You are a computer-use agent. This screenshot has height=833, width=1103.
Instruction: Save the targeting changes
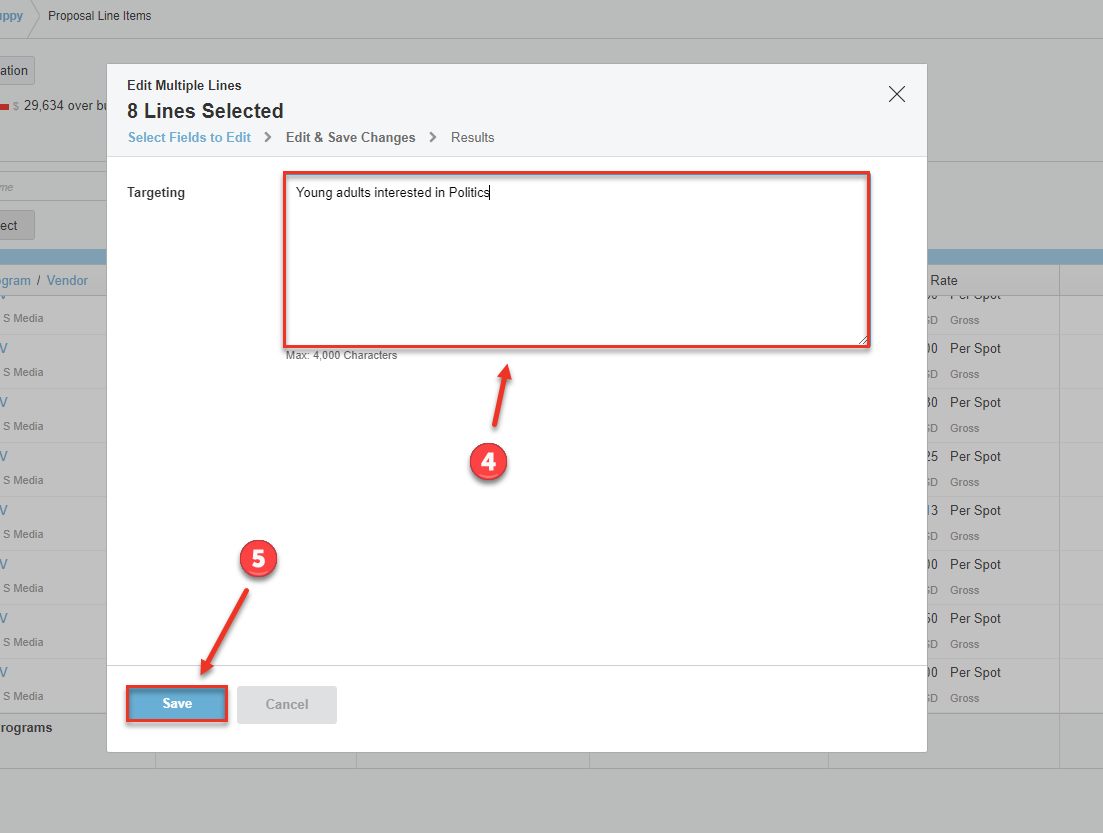(x=177, y=704)
